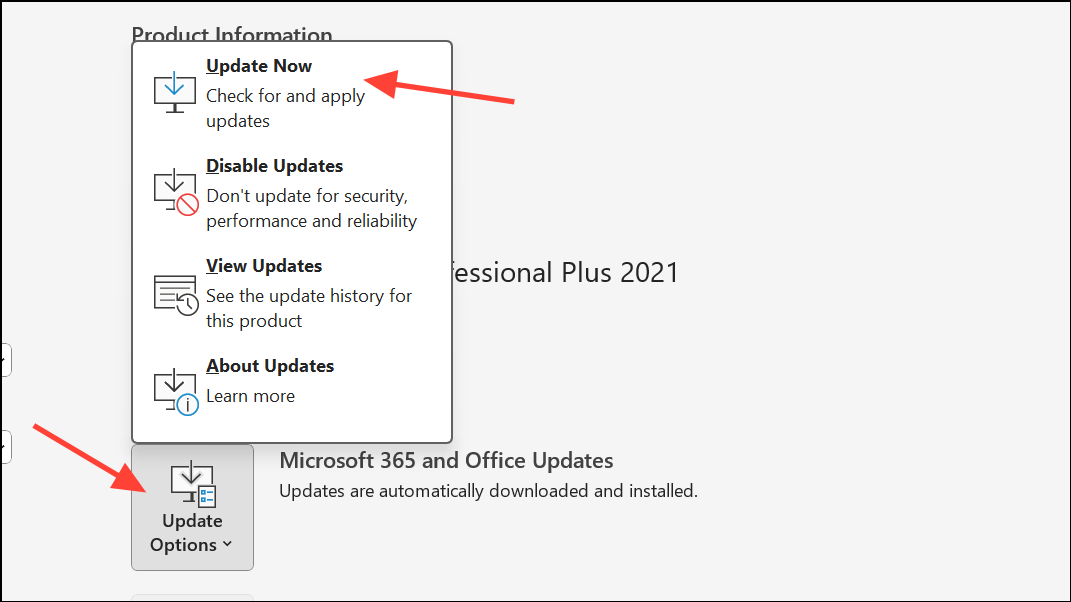Disable automatic updates via Disable Updates option
The width and height of the screenshot is (1071, 602).
[x=274, y=166]
